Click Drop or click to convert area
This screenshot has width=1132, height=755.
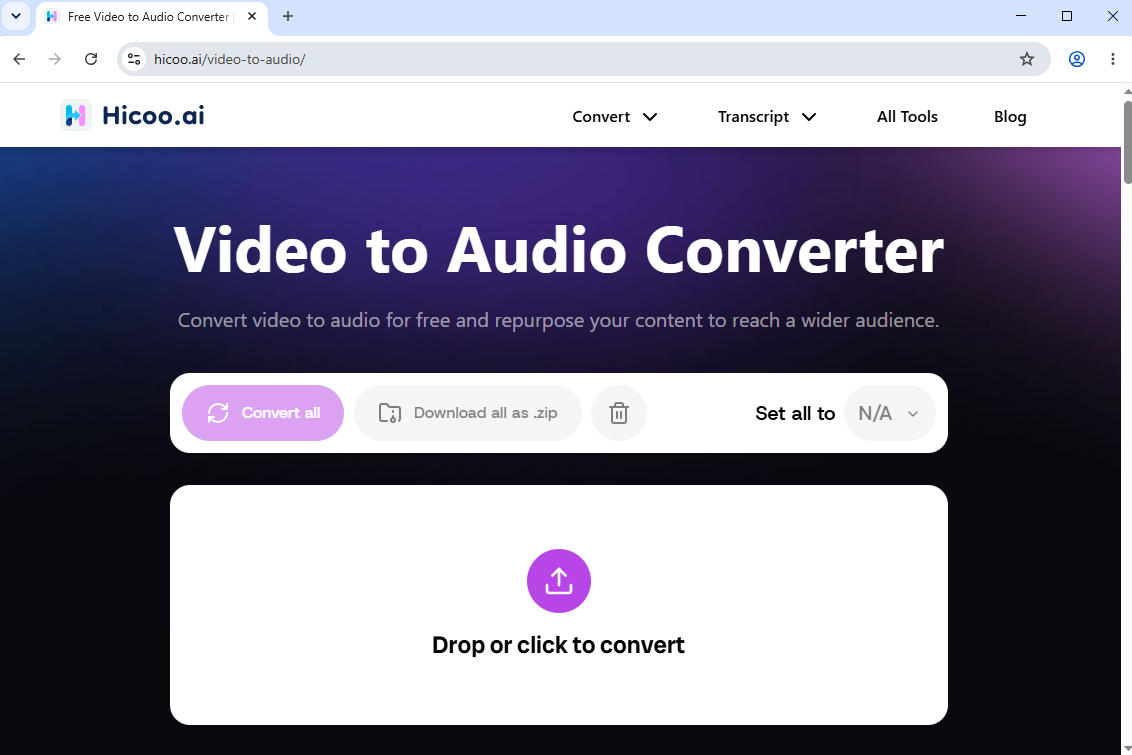click(x=559, y=605)
